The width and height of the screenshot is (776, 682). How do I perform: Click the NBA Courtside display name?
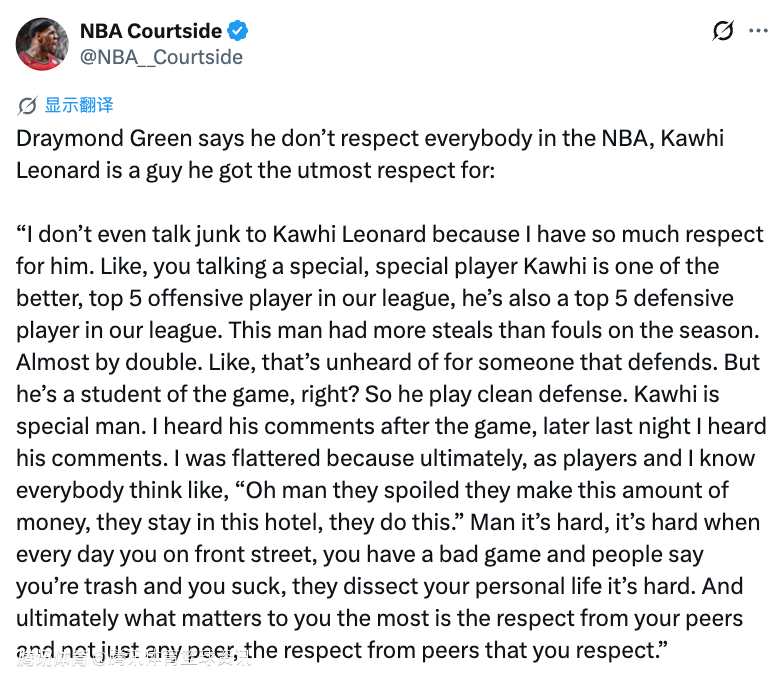coord(151,31)
